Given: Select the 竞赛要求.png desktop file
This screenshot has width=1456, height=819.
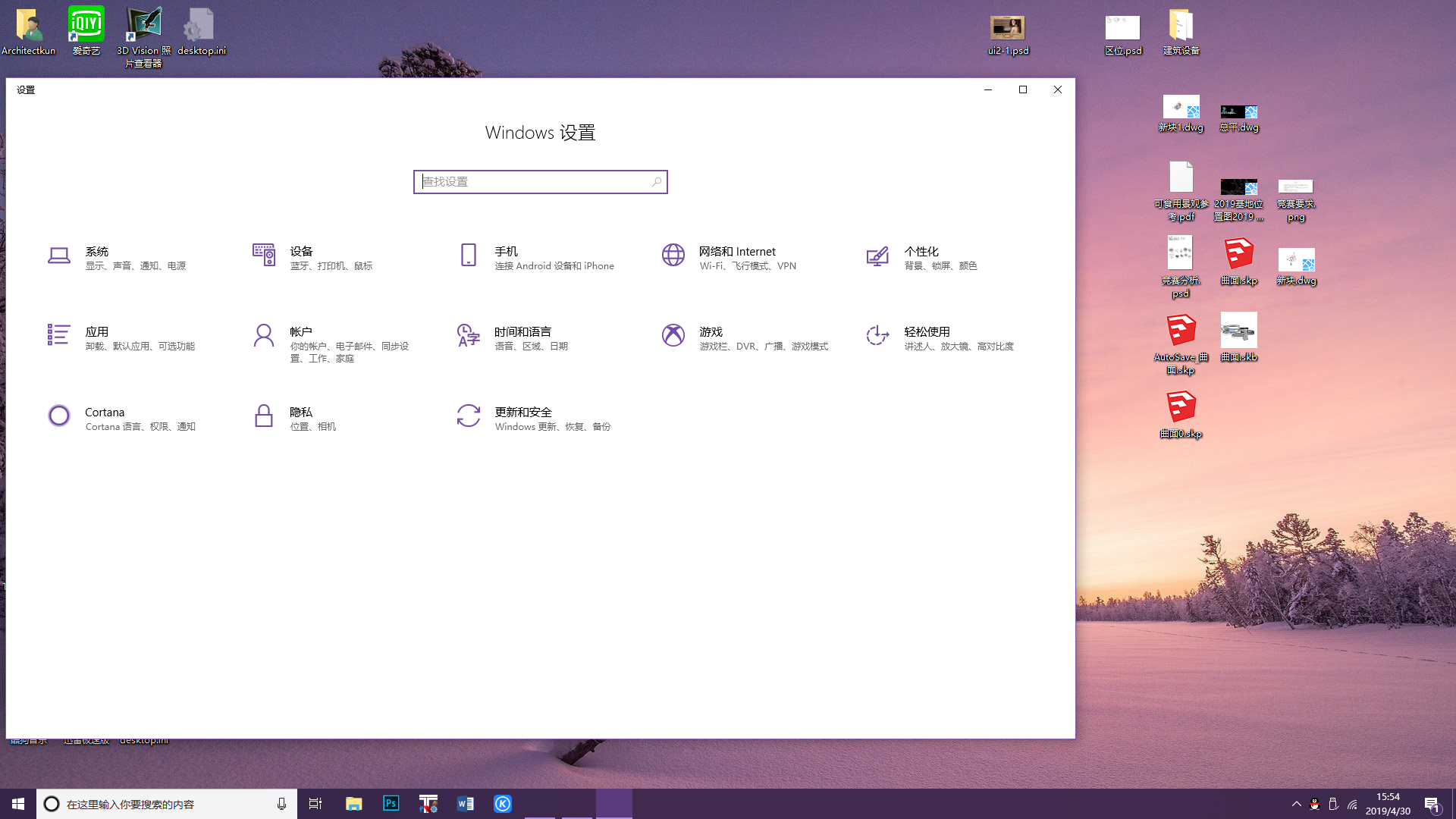Looking at the screenshot, I should tap(1296, 200).
